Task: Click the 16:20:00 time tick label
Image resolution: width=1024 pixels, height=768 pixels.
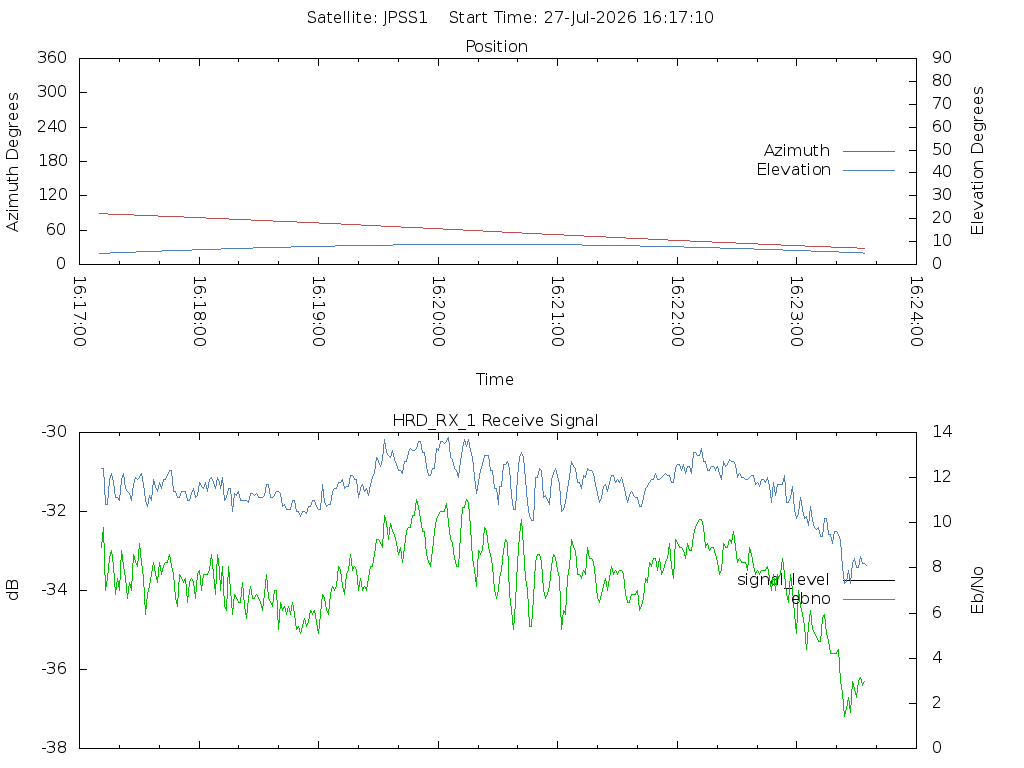Action: click(x=438, y=312)
